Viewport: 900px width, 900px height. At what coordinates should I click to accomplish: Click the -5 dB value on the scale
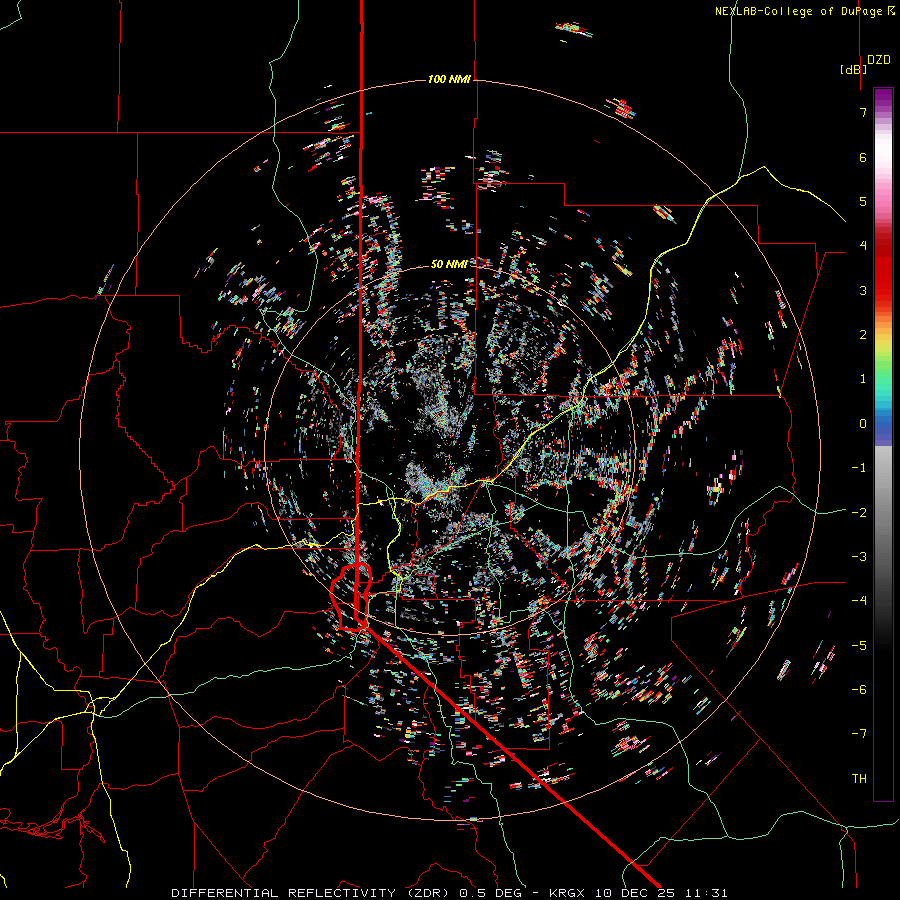point(859,645)
